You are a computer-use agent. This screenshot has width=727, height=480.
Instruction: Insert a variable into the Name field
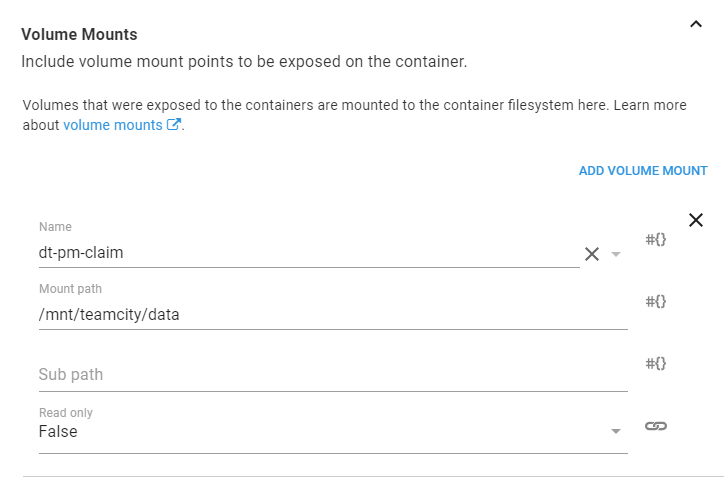tap(656, 240)
